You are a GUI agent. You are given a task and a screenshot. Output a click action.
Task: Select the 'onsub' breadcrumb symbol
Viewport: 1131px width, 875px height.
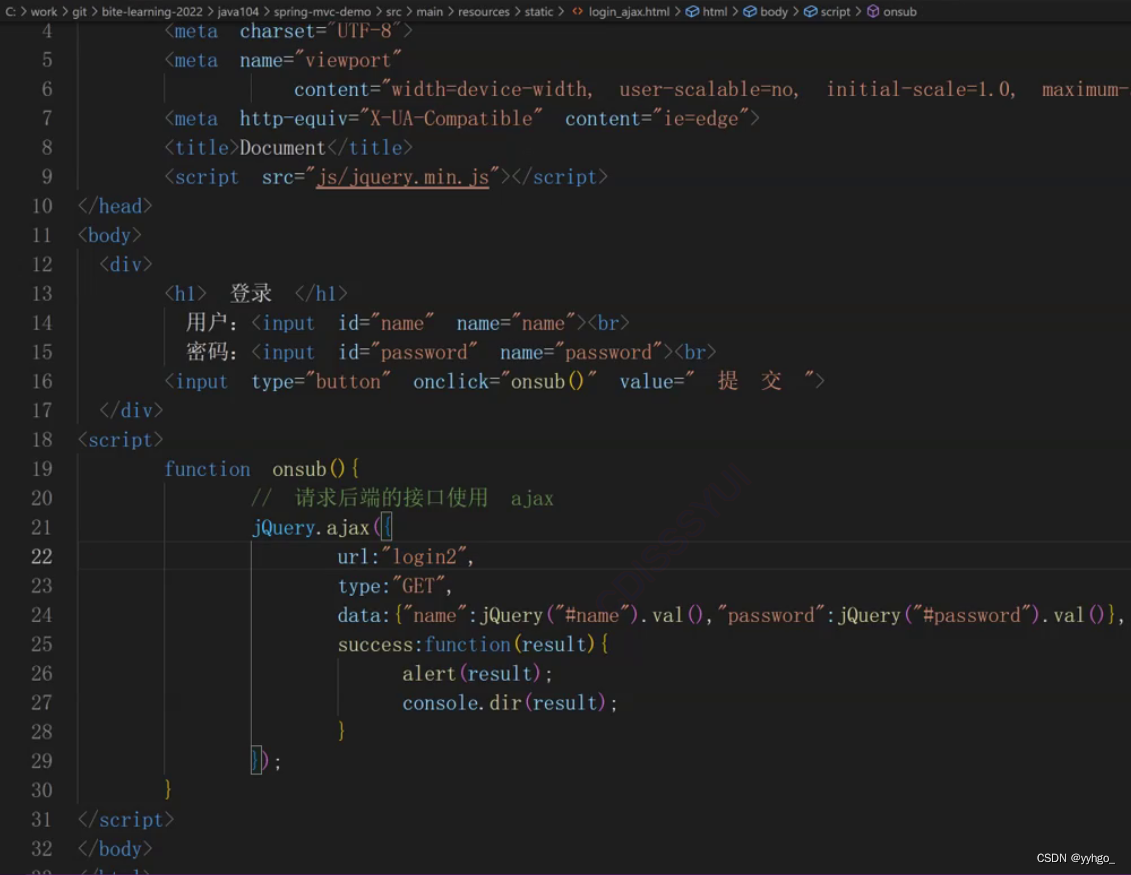coord(900,12)
